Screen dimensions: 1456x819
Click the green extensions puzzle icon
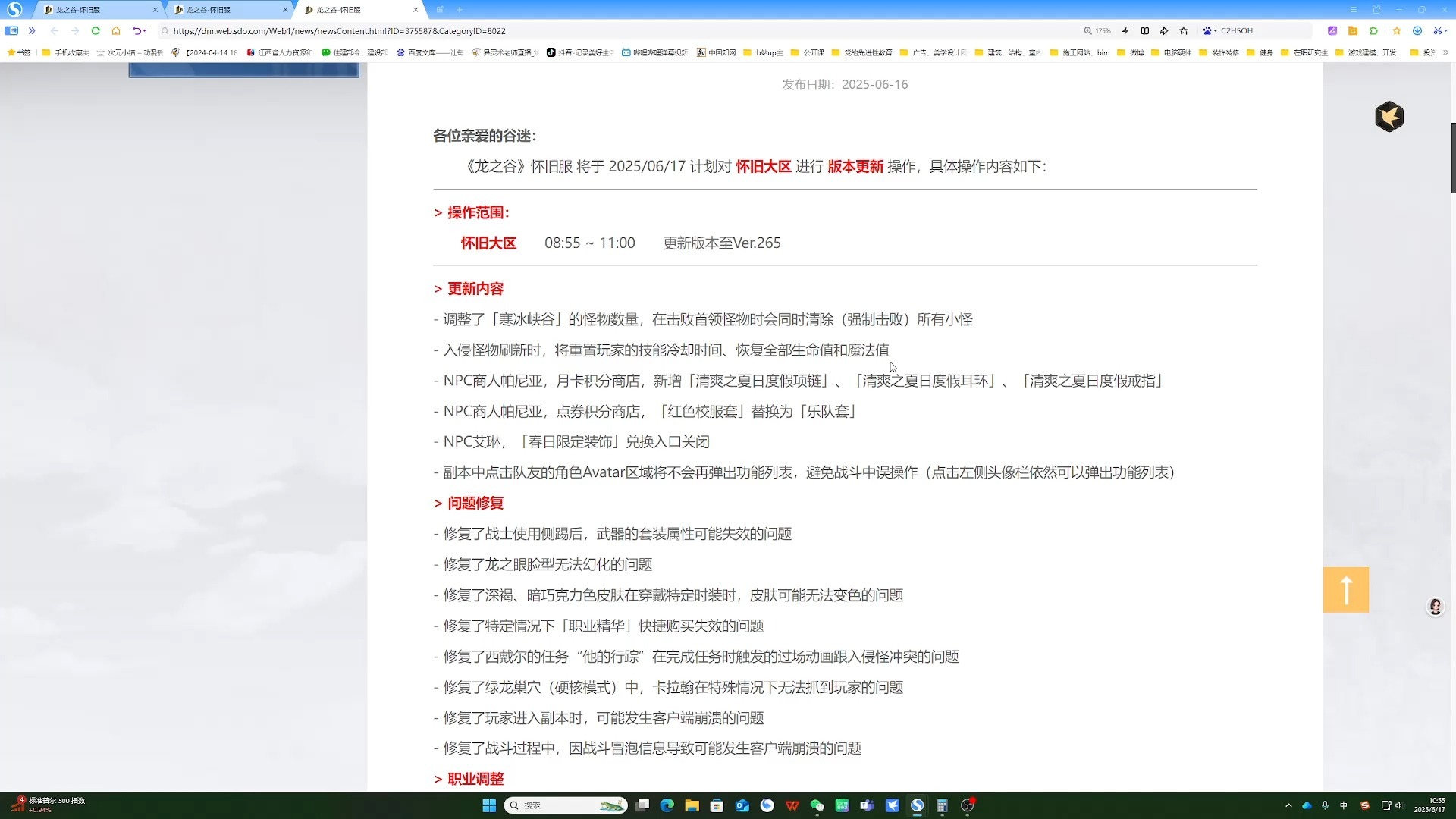pyautogui.click(x=1373, y=31)
